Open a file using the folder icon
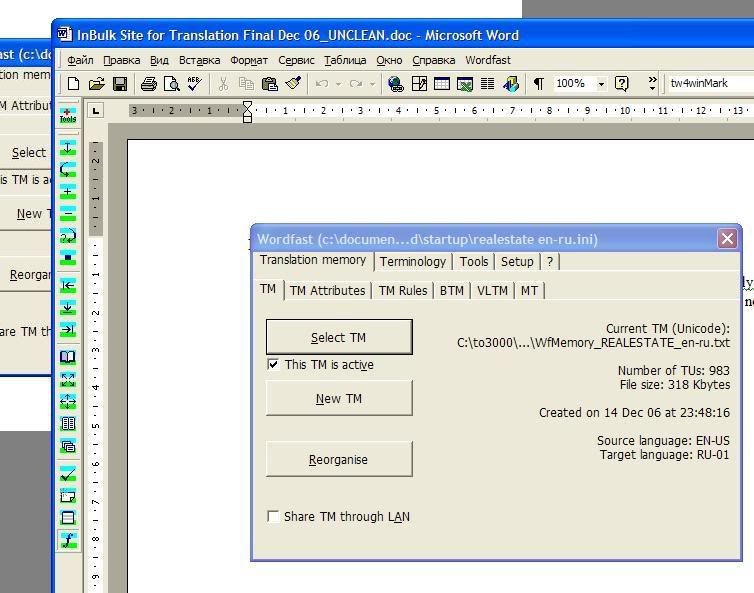 click(x=97, y=84)
